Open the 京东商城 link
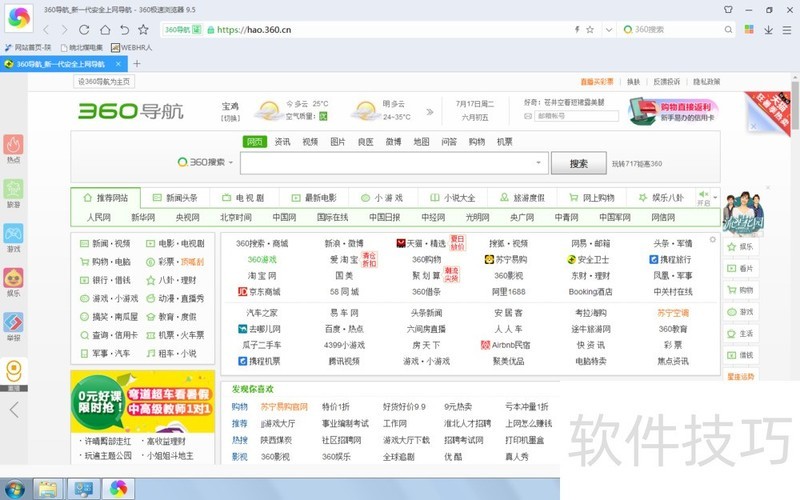 coord(259,292)
